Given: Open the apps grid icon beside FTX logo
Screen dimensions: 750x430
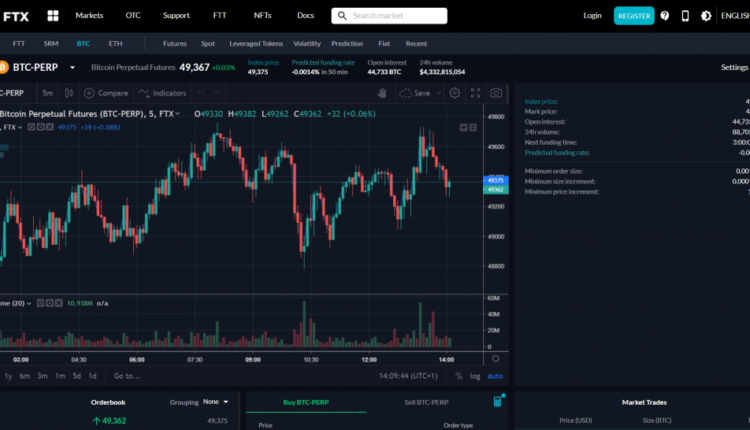Looking at the screenshot, I should pos(52,16).
